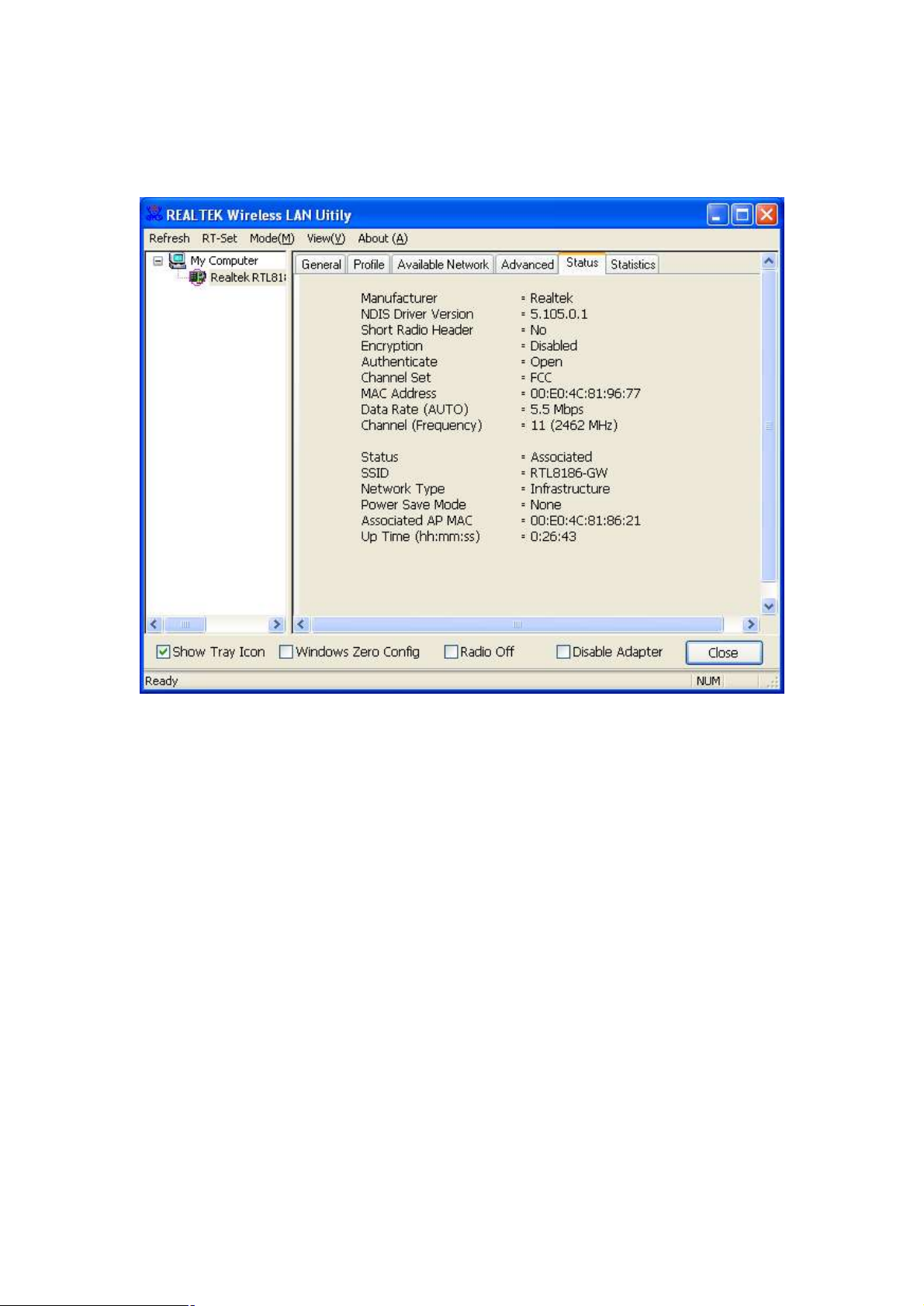Uncheck the Show Tray Icon checkbox
Screen dimensions: 924x1306
163,652
